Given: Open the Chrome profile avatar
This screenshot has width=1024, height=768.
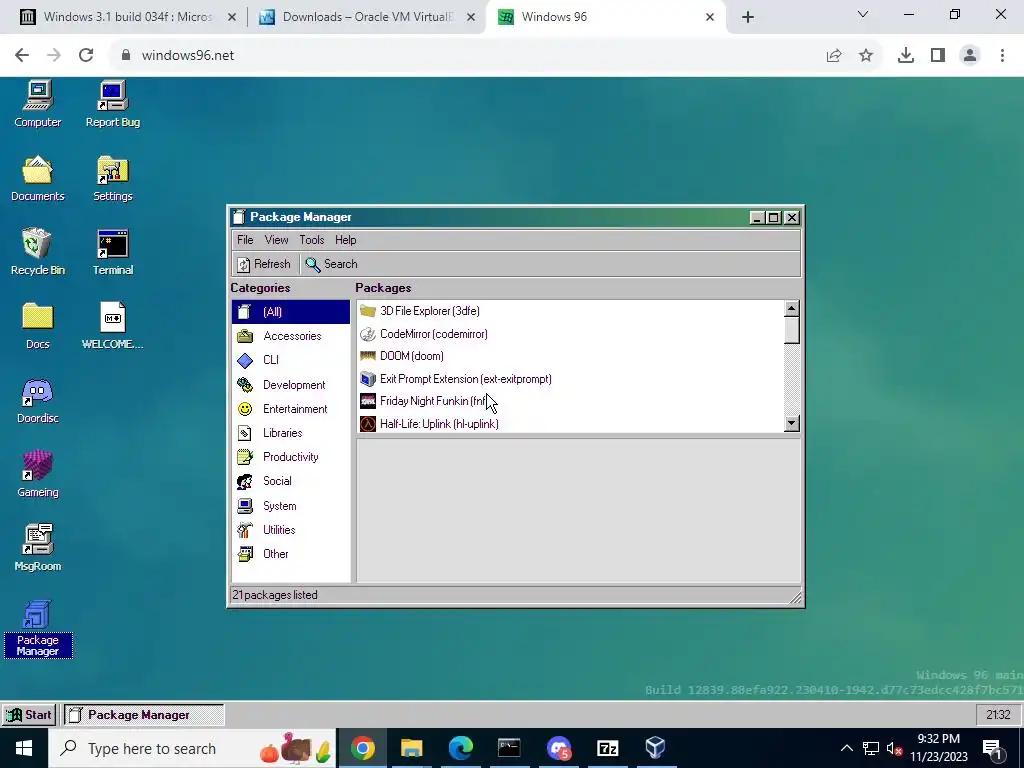Looking at the screenshot, I should 970,56.
